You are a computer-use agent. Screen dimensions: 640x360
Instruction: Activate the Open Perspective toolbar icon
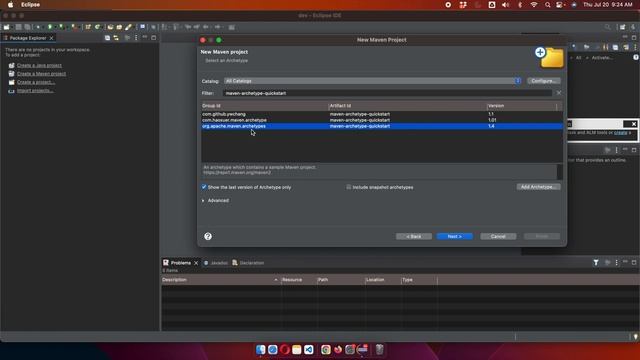tap(622, 27)
